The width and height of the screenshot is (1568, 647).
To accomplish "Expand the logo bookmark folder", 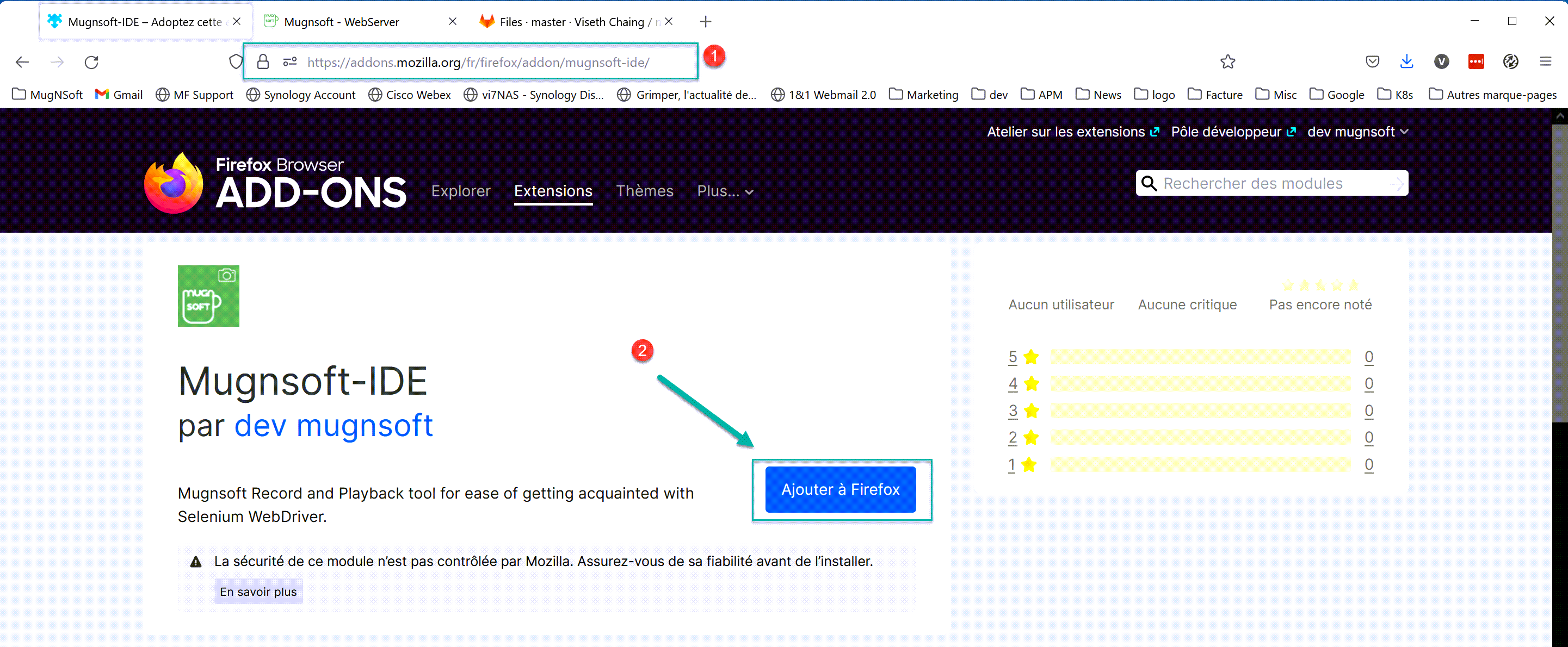I will [x=1155, y=95].
